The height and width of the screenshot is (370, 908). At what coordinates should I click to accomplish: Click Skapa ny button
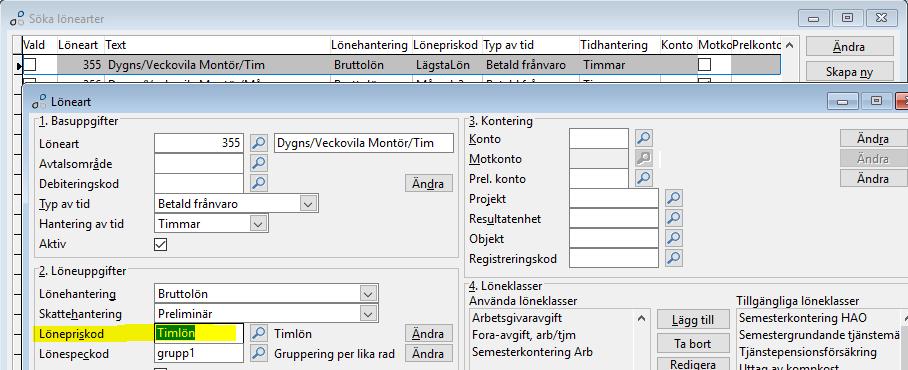pyautogui.click(x=849, y=72)
